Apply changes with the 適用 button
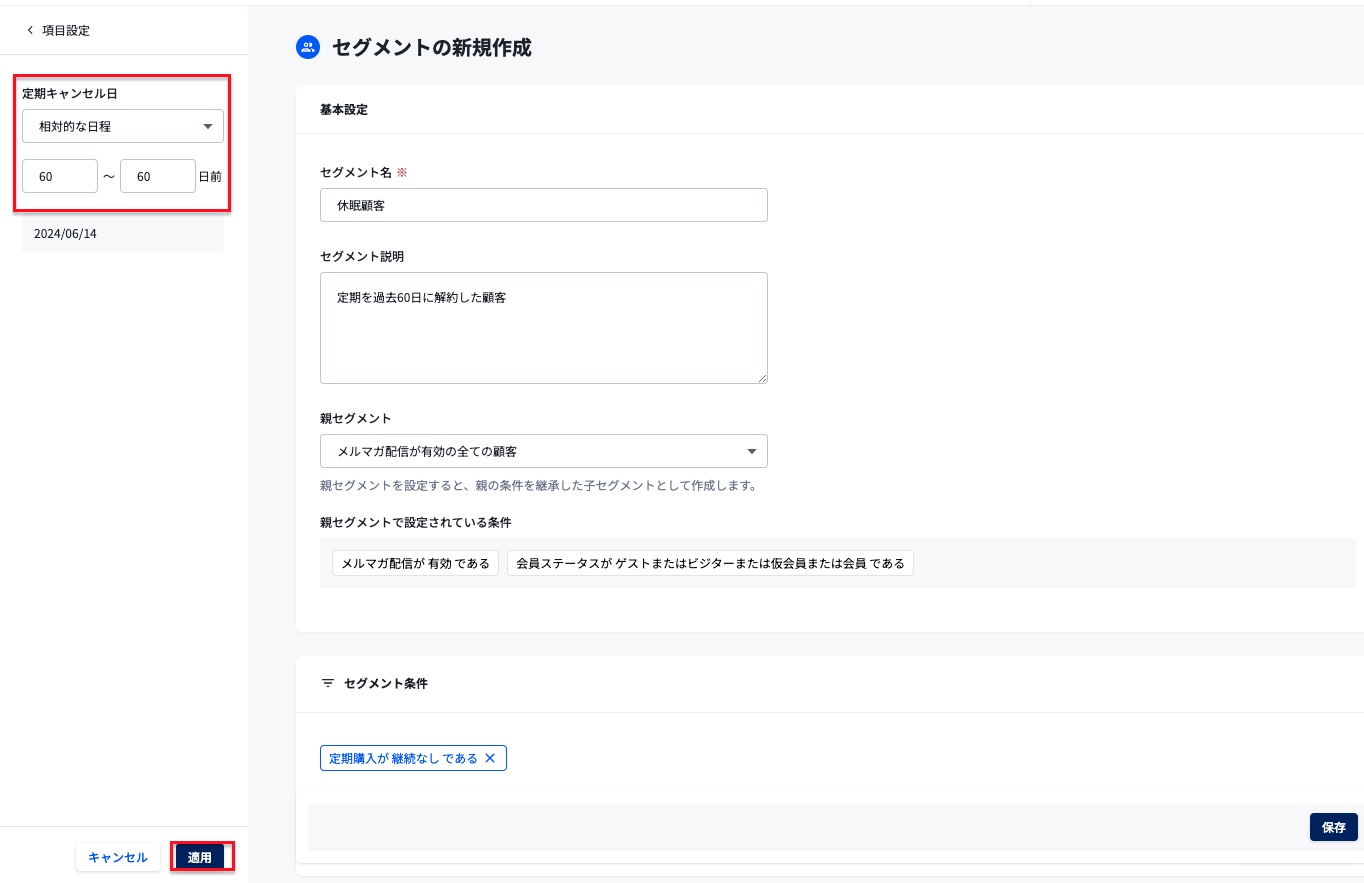Screen dimensions: 1364x883 click(200, 857)
